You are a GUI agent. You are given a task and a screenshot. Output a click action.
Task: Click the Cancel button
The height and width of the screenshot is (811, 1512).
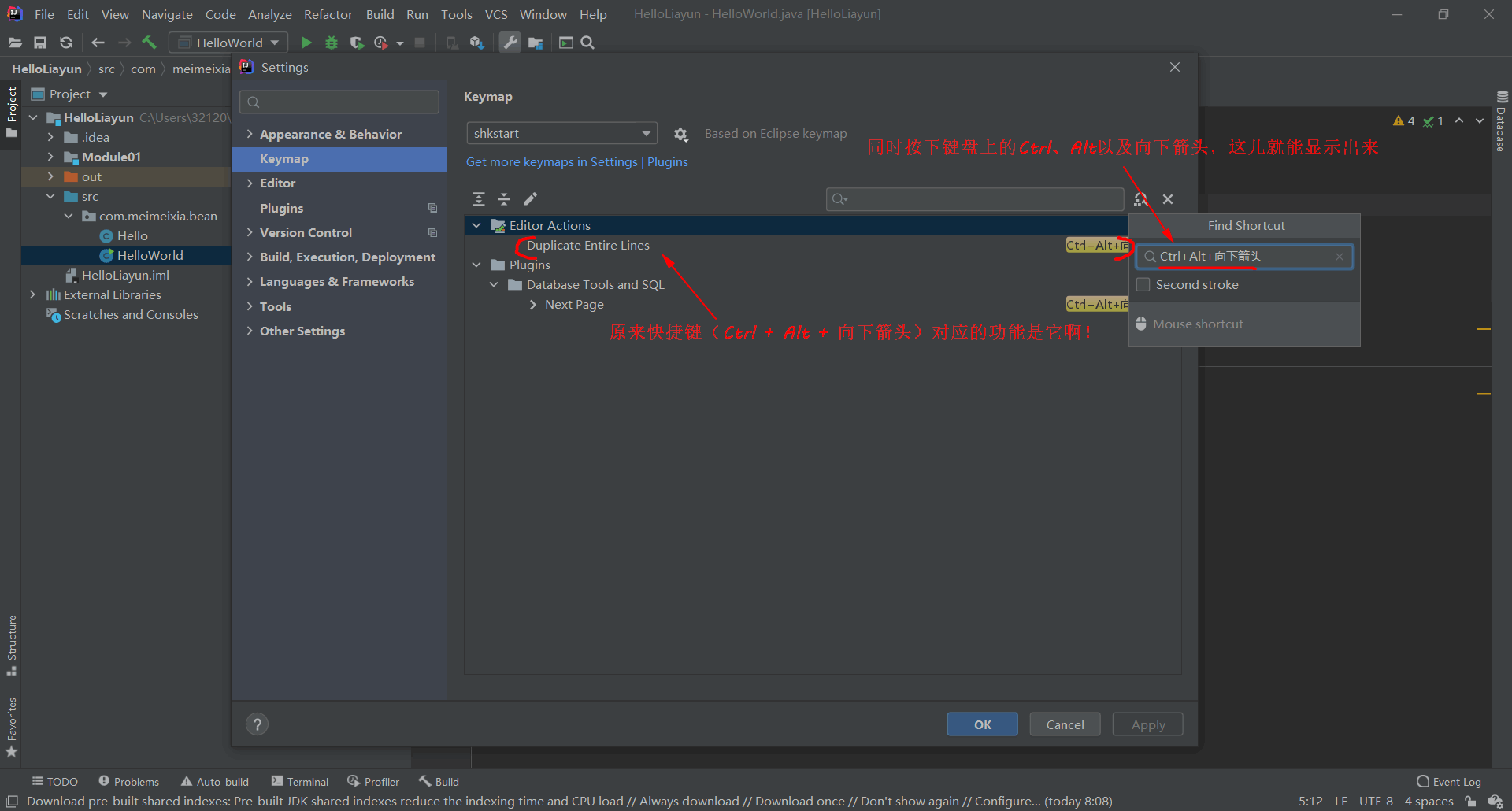(1065, 724)
